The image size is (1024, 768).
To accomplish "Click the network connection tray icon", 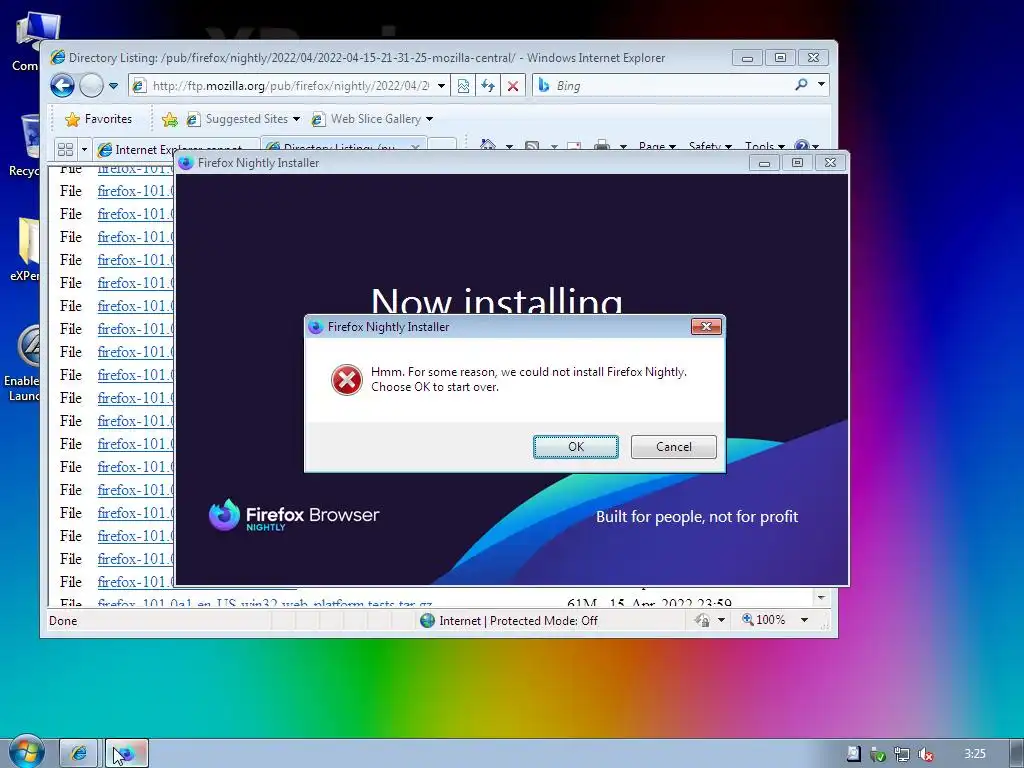I will (902, 754).
